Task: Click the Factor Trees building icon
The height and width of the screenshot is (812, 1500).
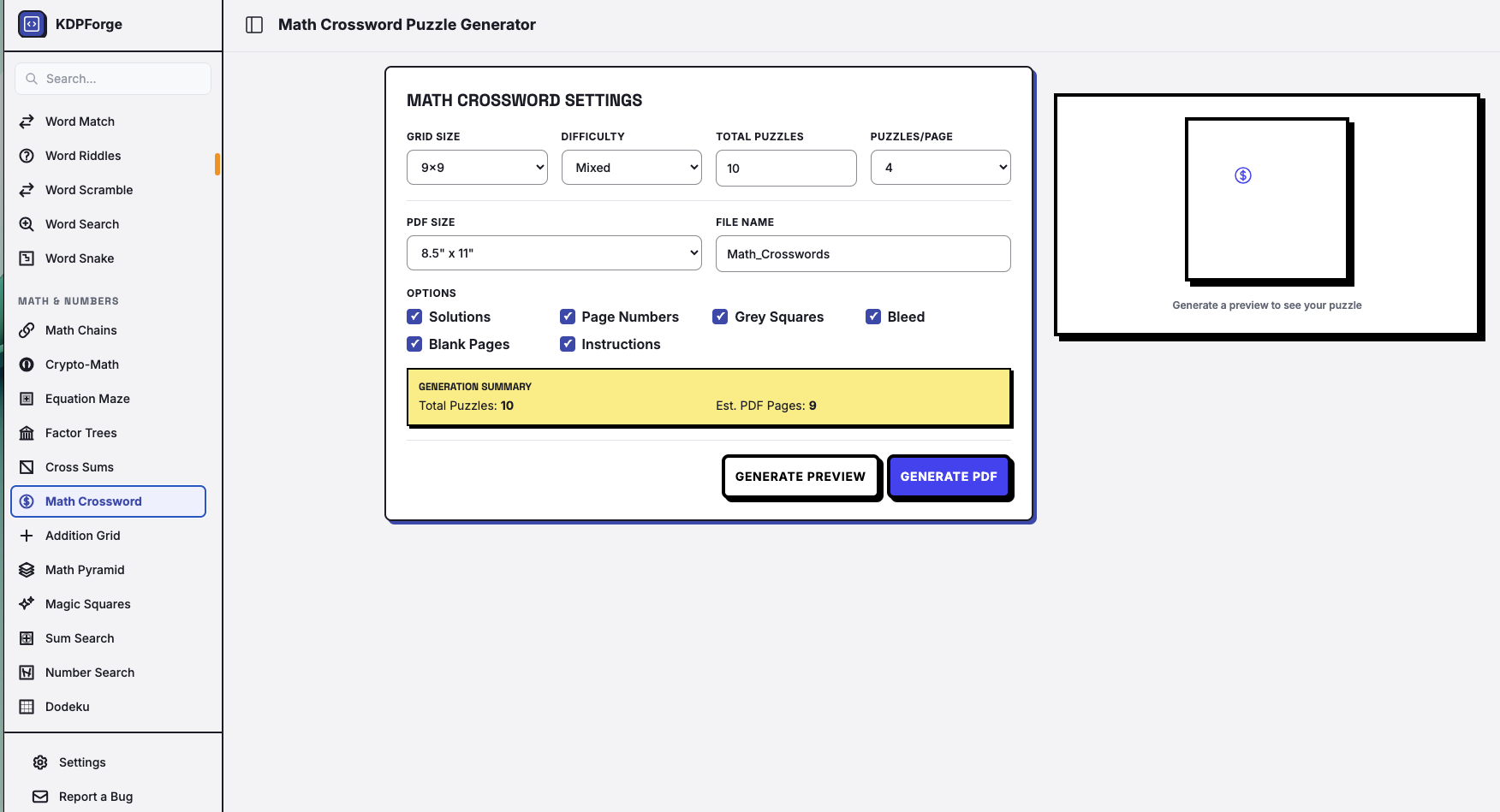Action: pos(27,433)
